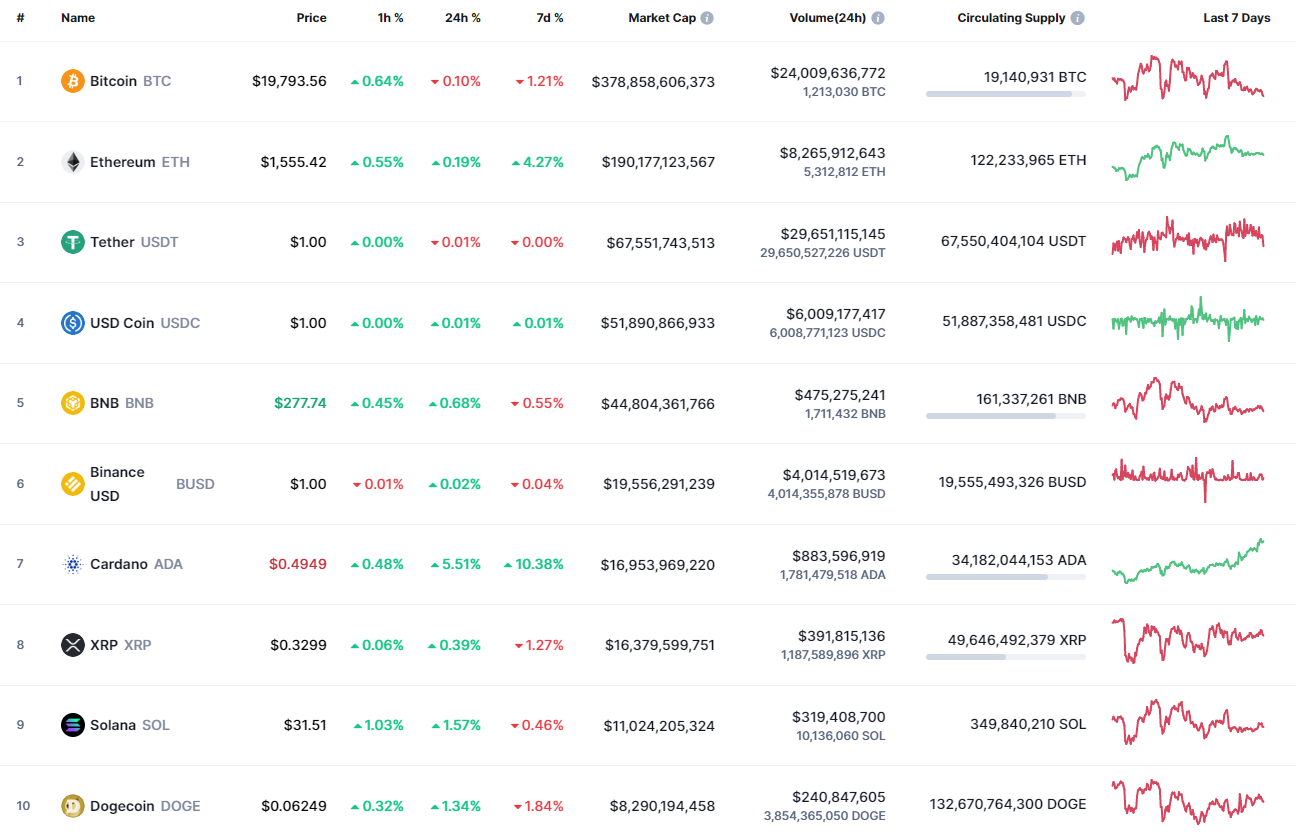Click the Cardano logo icon
The height and width of the screenshot is (838, 1296).
click(x=71, y=564)
